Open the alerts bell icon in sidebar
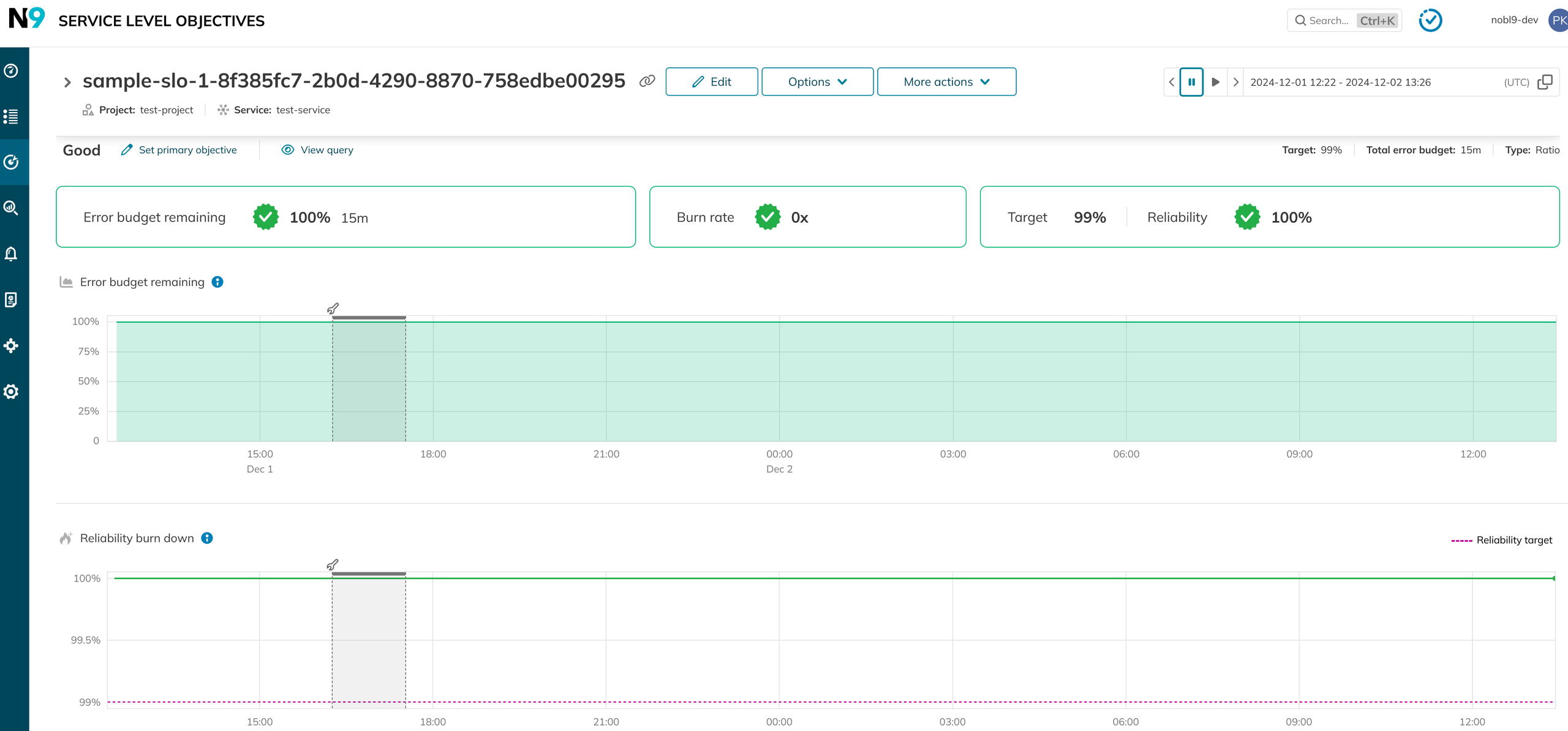 click(11, 254)
